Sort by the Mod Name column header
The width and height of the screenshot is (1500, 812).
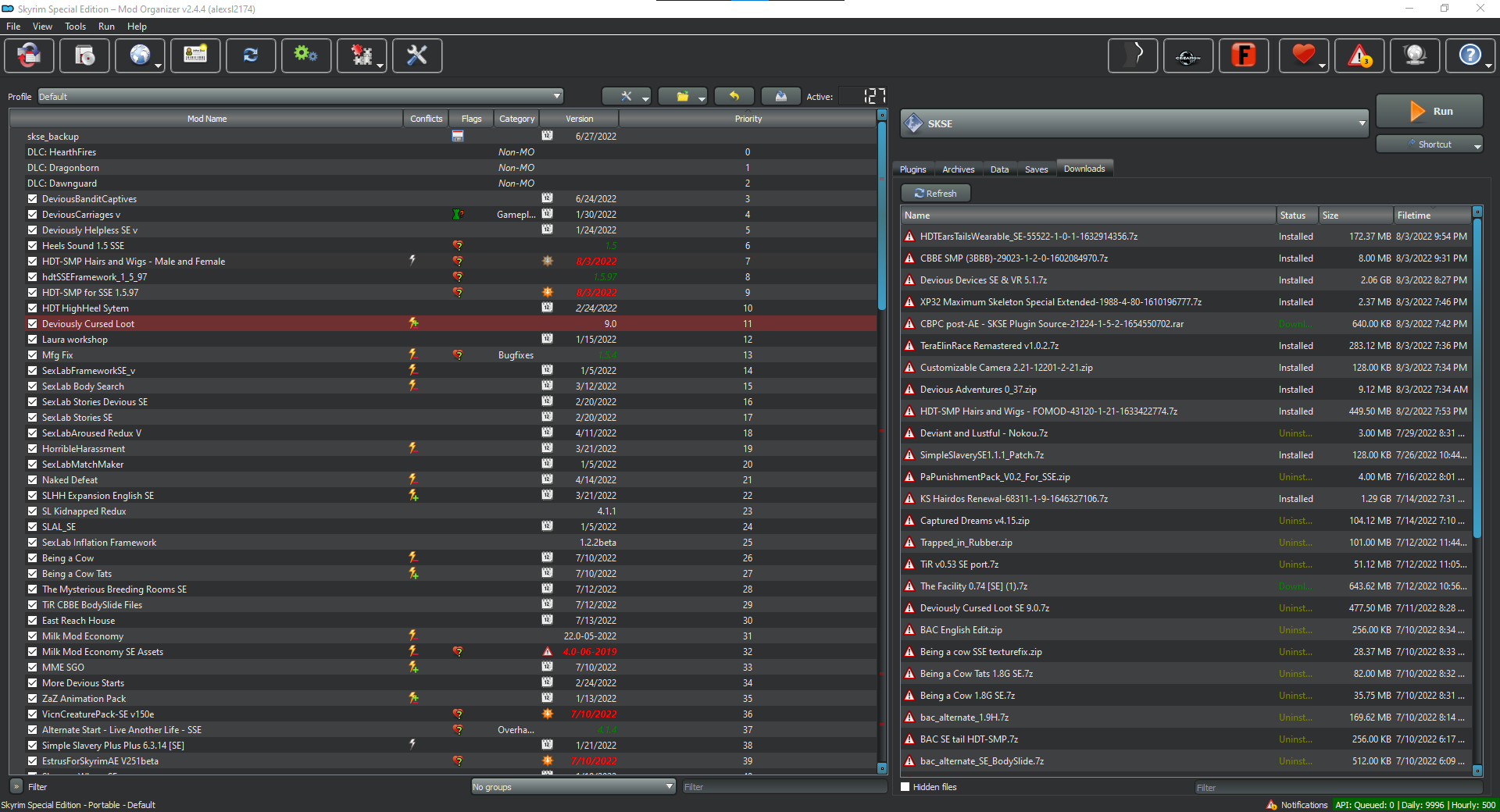point(206,119)
